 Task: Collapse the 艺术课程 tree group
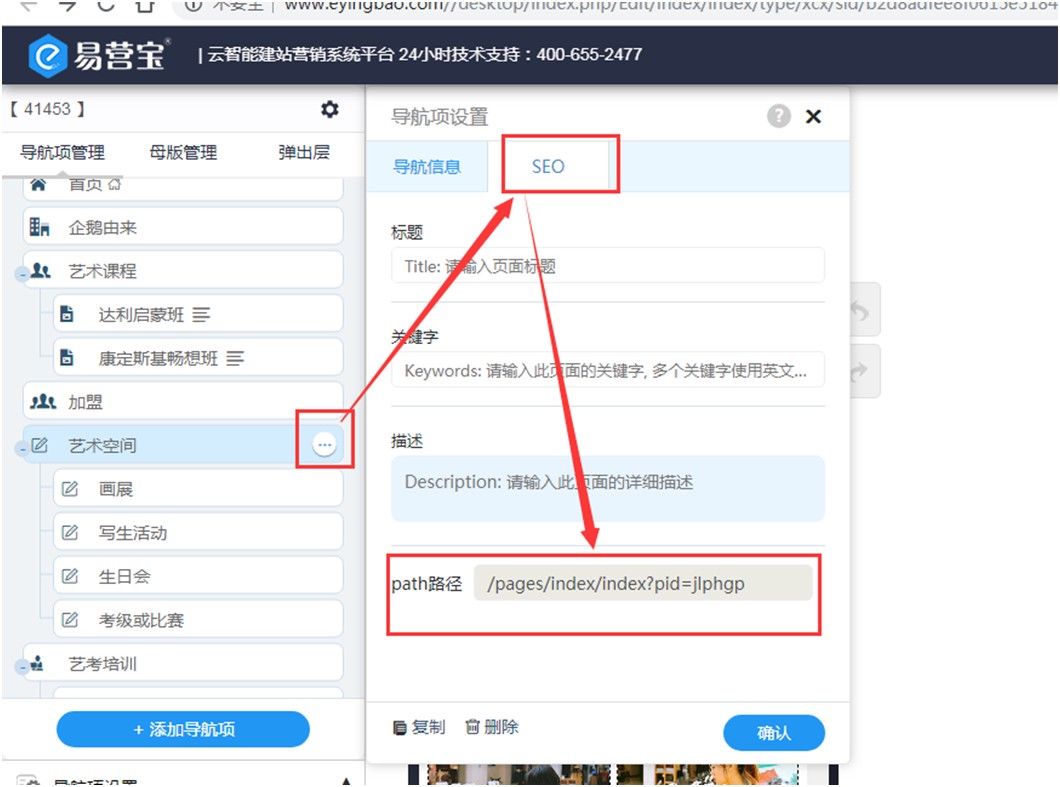tap(19, 275)
